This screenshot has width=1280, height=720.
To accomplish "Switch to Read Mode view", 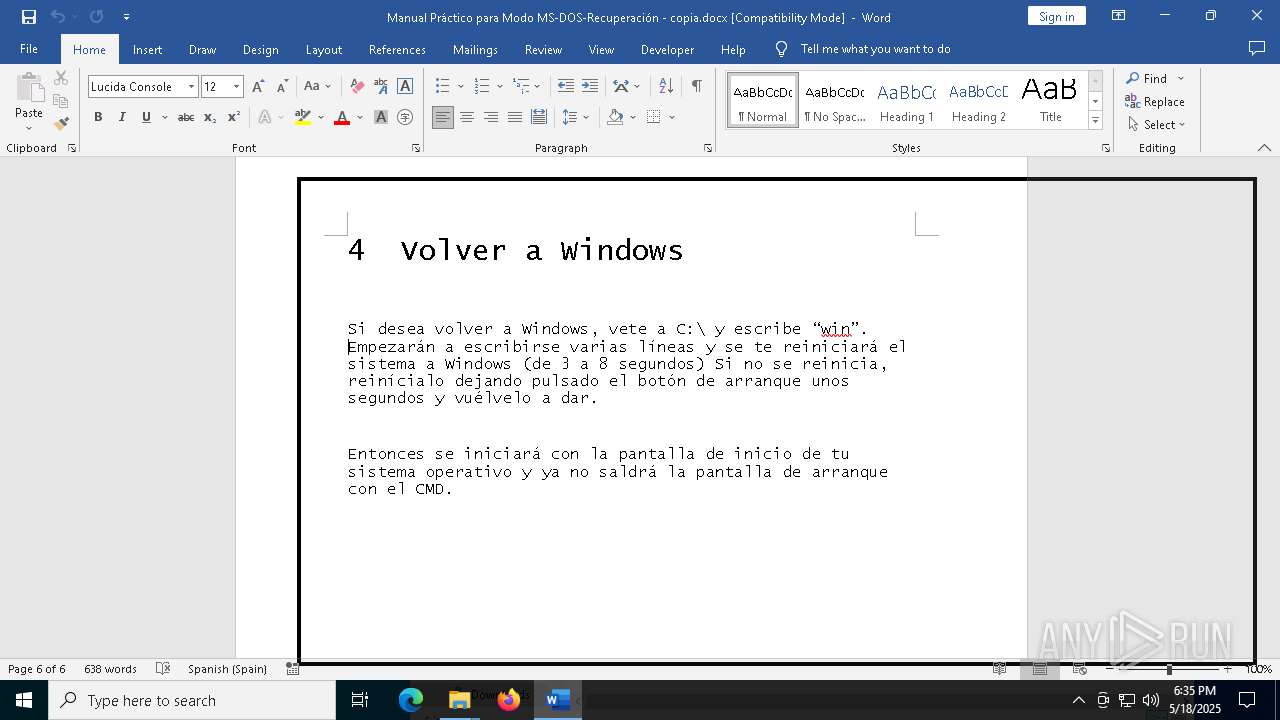I will coord(1000,669).
